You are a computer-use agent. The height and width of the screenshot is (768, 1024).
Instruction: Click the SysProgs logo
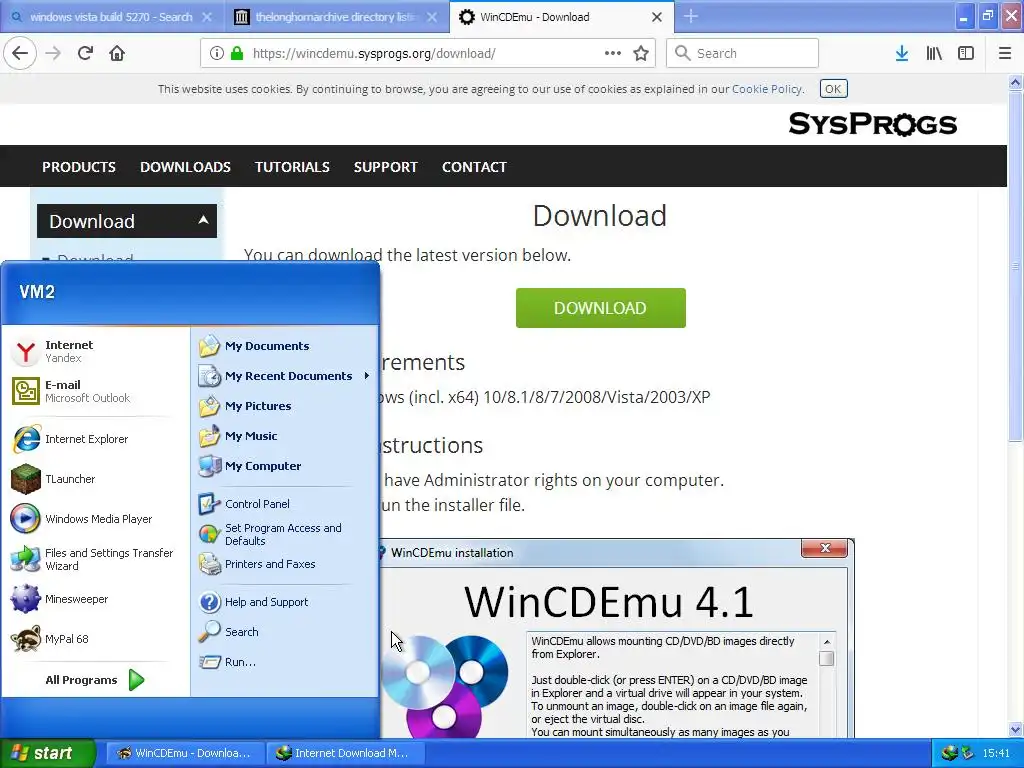pyautogui.click(x=872, y=123)
